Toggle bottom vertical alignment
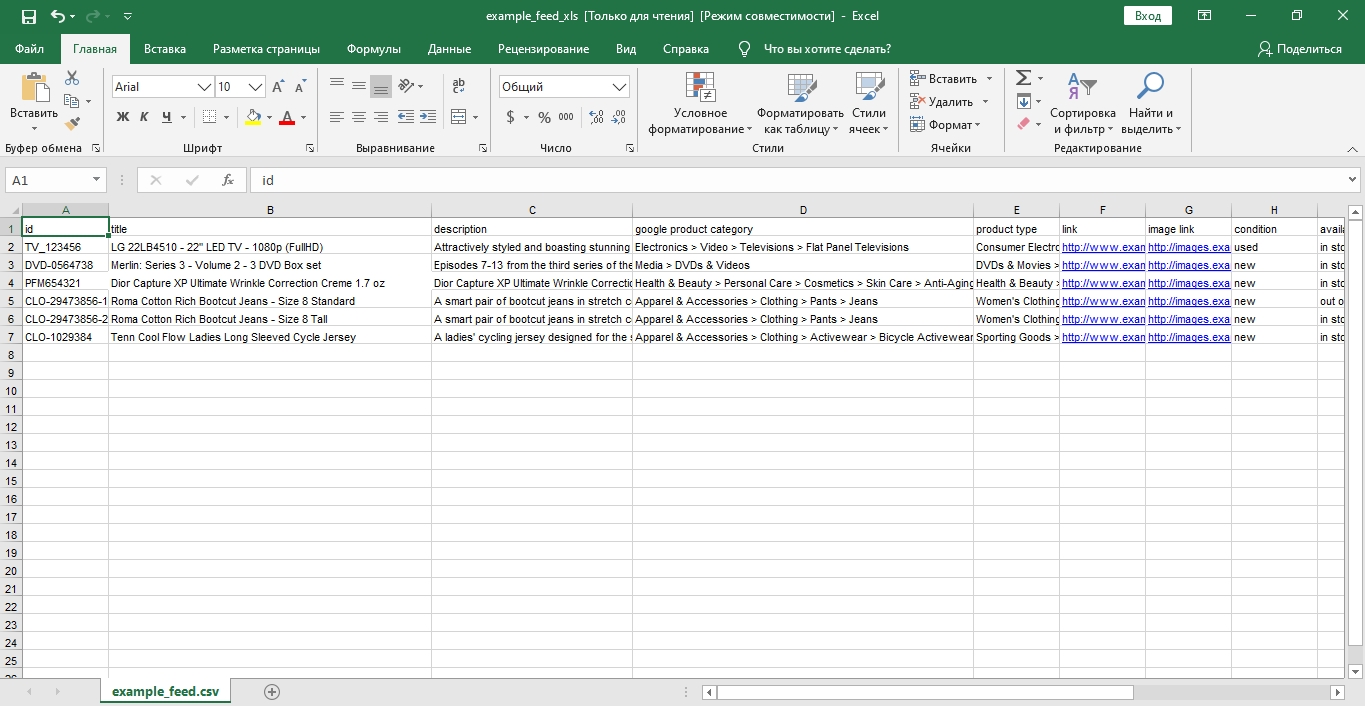Image resolution: width=1365 pixels, height=706 pixels. pyautogui.click(x=381, y=86)
